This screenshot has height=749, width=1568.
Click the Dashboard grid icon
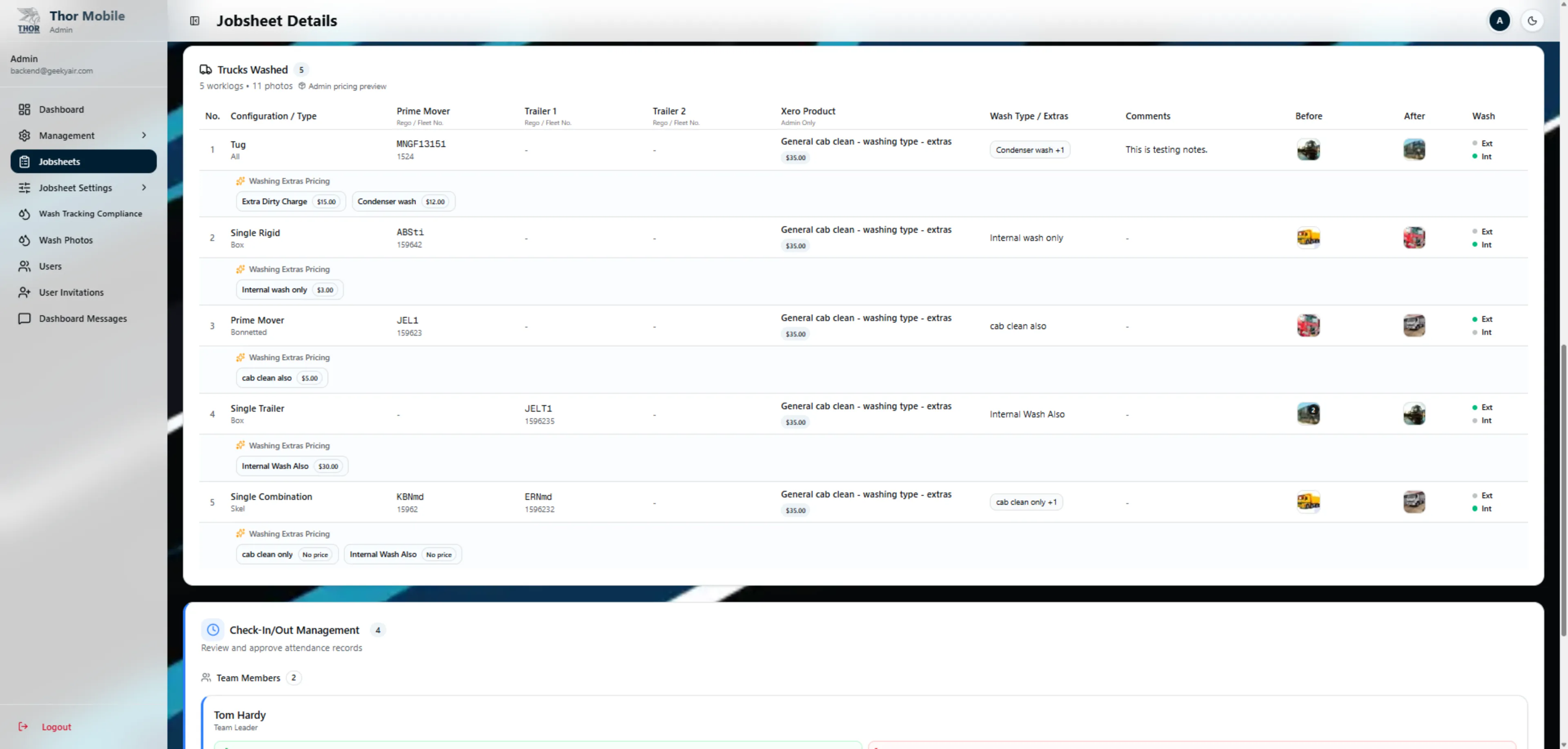24,109
